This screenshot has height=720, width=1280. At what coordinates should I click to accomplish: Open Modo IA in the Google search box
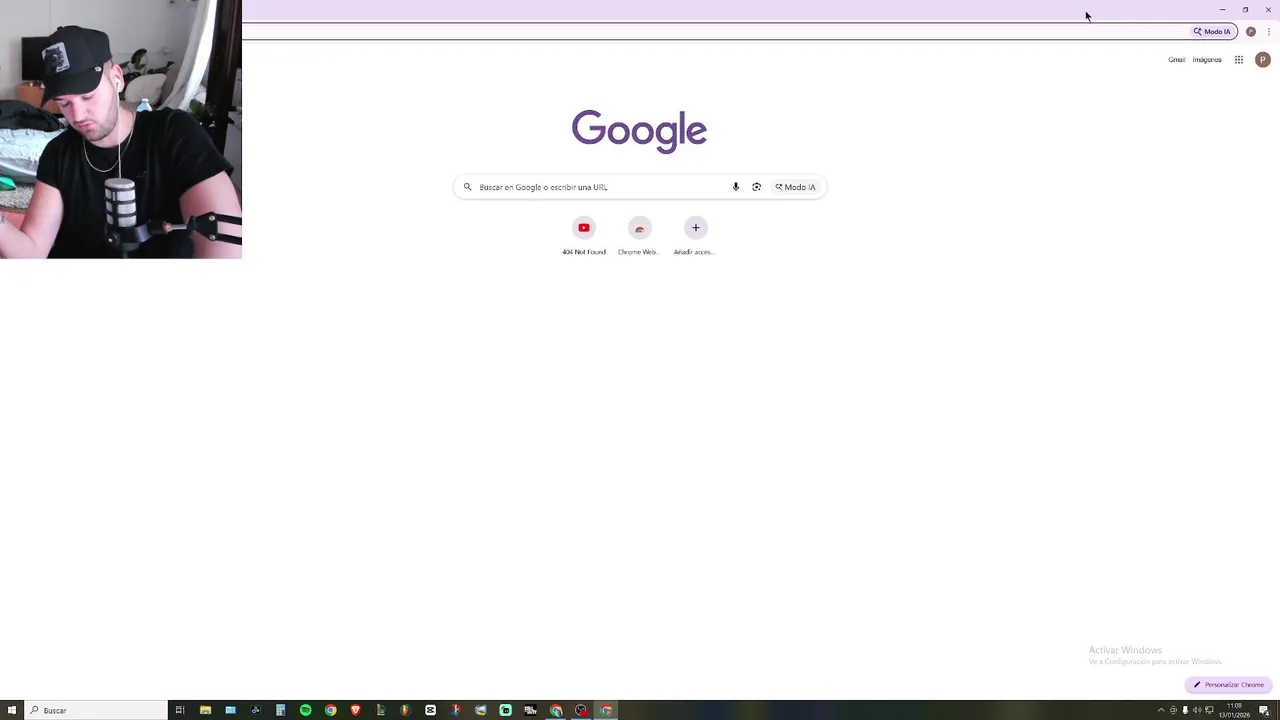click(795, 187)
